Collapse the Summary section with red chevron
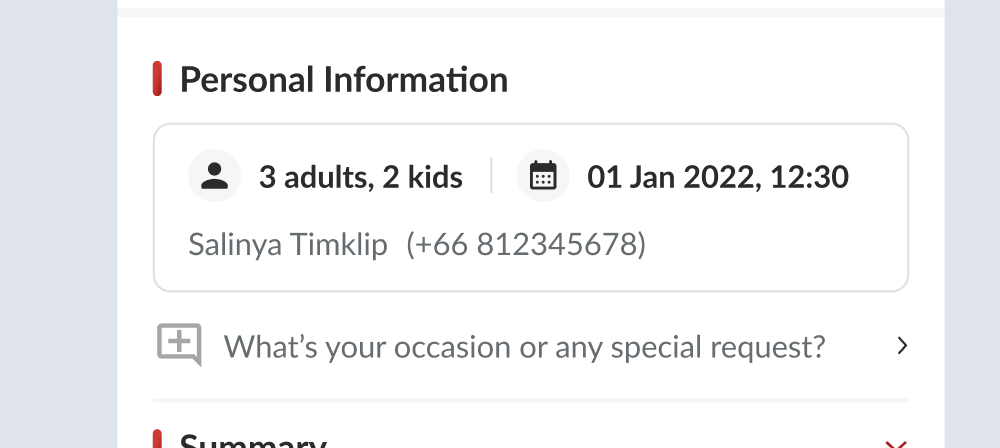 [x=896, y=443]
